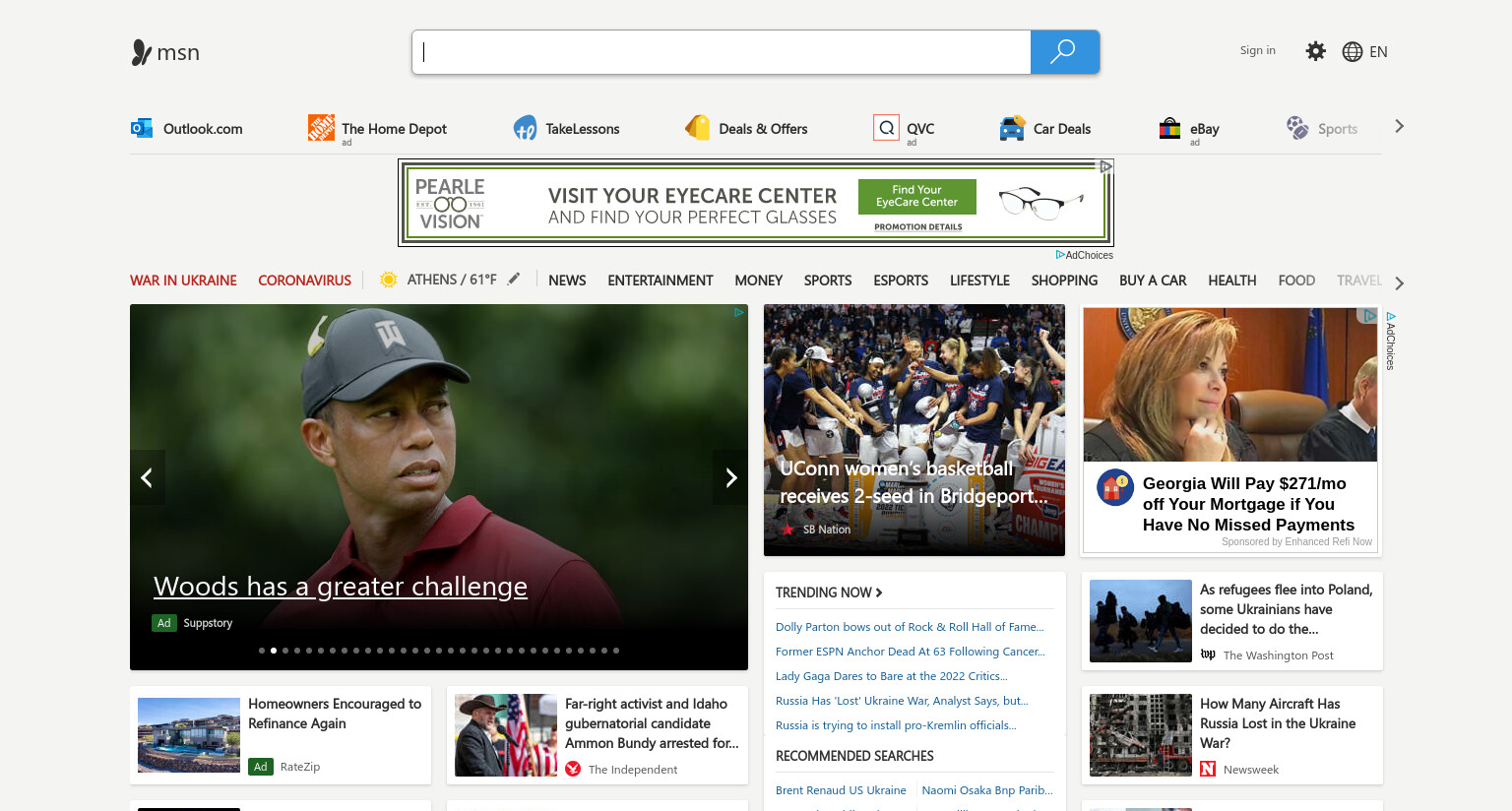The height and width of the screenshot is (811, 1512).
Task: Select the active second carousel dot
Action: point(274,651)
